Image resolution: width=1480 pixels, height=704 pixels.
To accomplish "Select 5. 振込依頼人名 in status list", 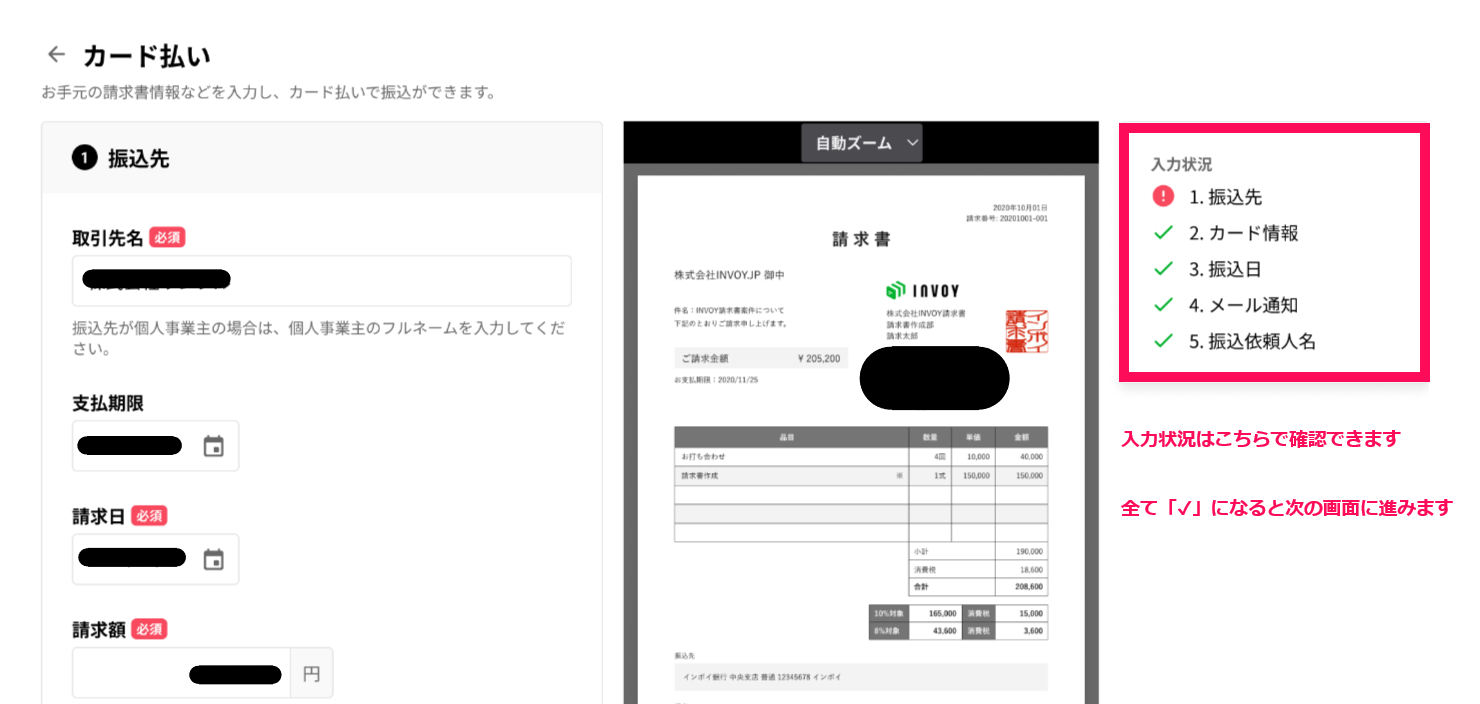I will [x=1252, y=341].
